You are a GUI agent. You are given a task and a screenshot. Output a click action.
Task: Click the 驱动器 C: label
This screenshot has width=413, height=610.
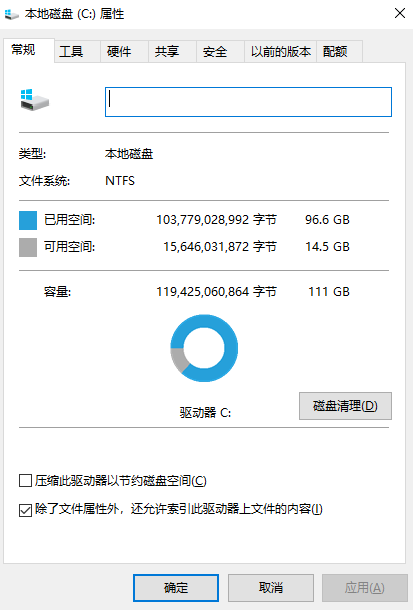click(x=205, y=412)
